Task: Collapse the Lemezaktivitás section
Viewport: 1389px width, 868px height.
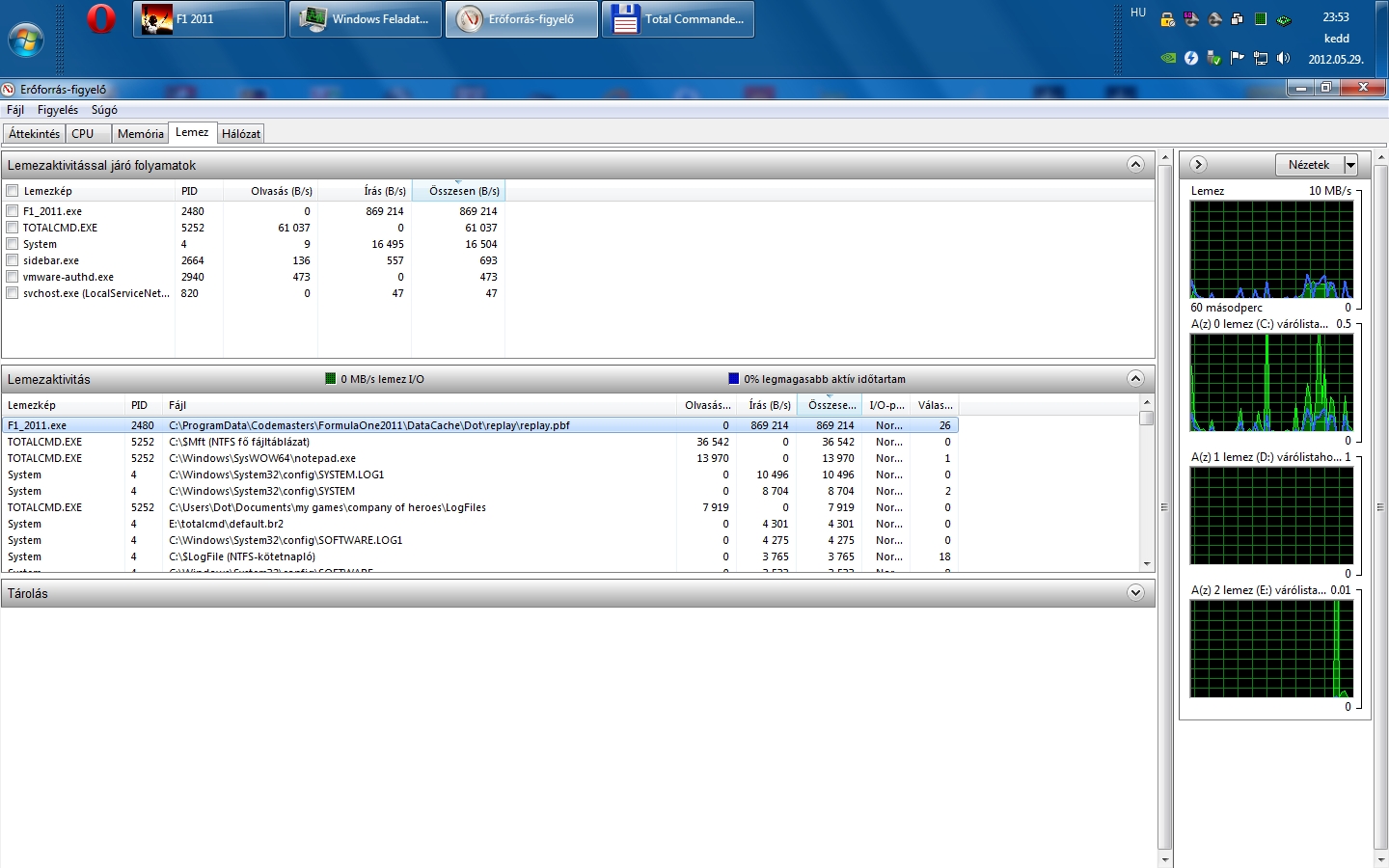Action: (x=1135, y=379)
